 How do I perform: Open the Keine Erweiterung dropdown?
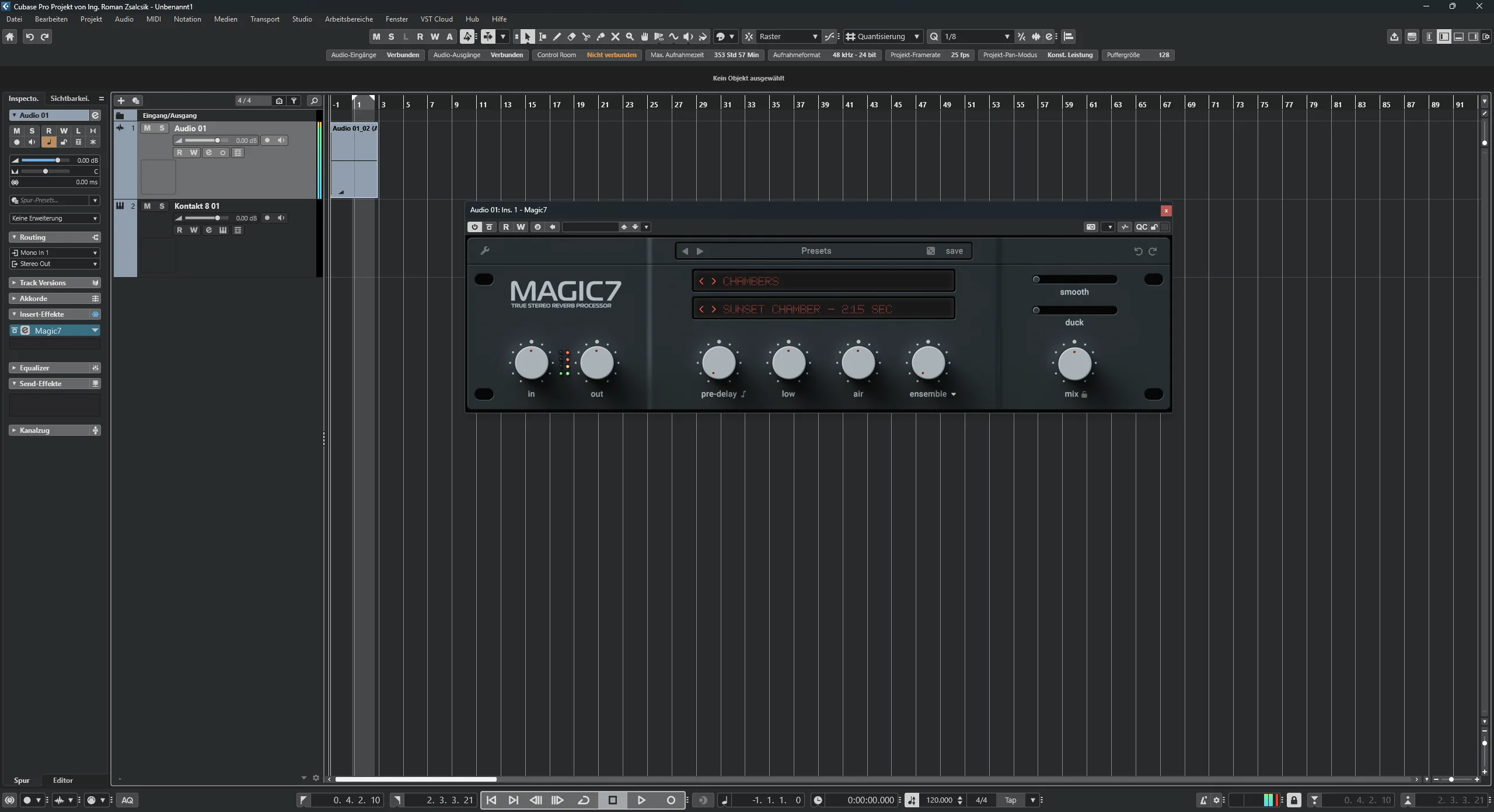click(x=55, y=218)
